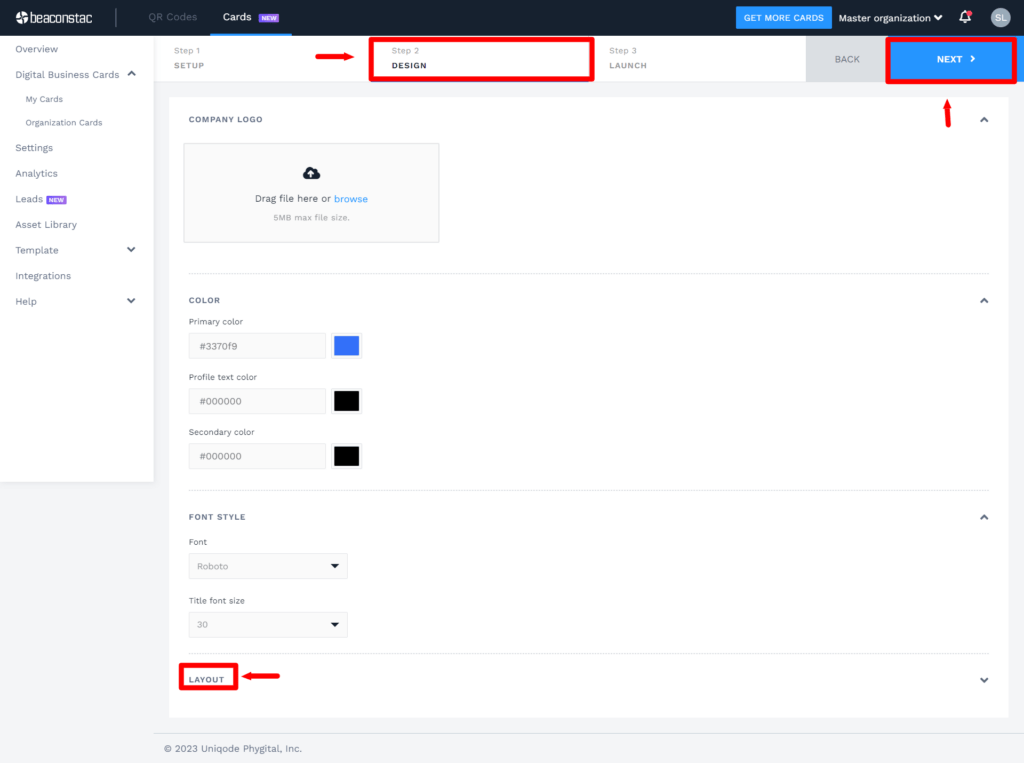Click the NEXT button
The width and height of the screenshot is (1024, 763).
tap(949, 59)
